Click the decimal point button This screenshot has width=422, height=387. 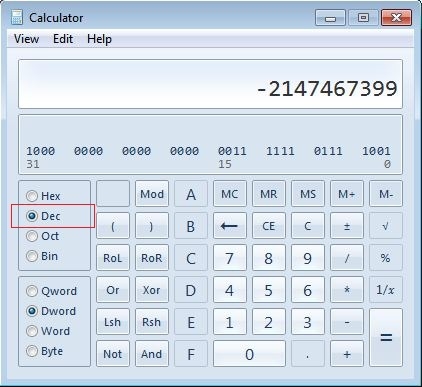click(308, 354)
